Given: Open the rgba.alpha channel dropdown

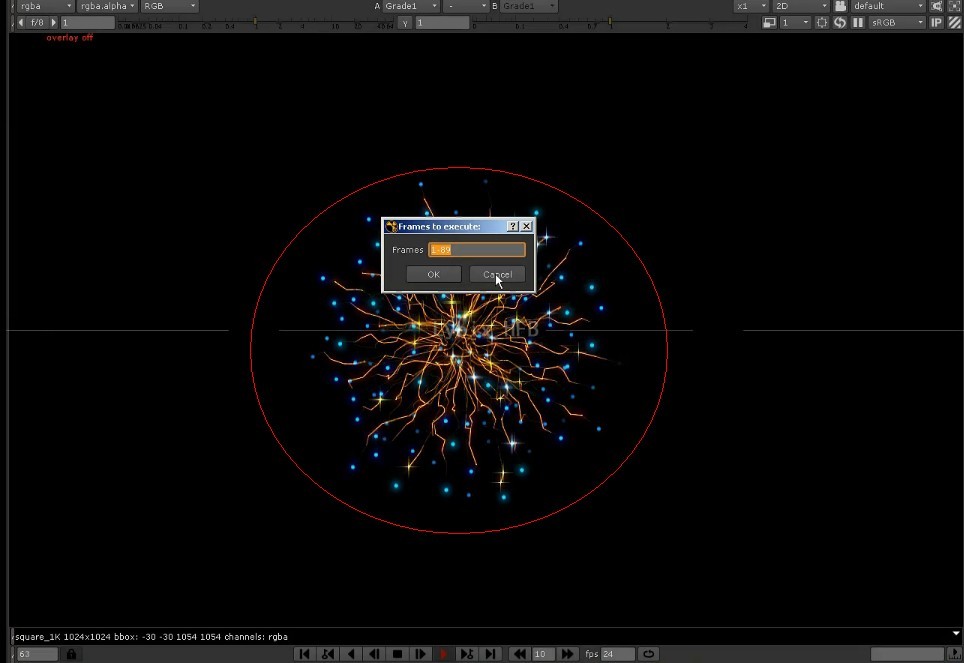Looking at the screenshot, I should (106, 6).
